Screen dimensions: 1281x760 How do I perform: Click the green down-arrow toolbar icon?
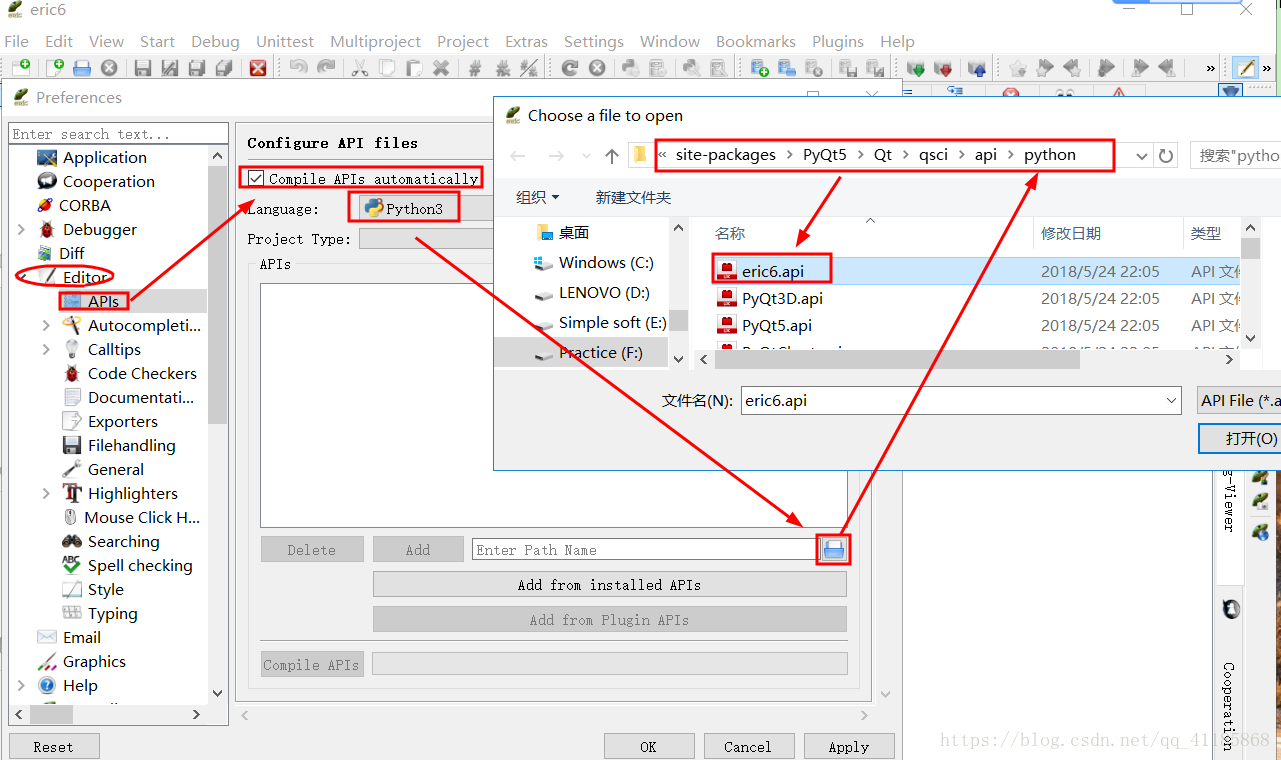click(915, 68)
